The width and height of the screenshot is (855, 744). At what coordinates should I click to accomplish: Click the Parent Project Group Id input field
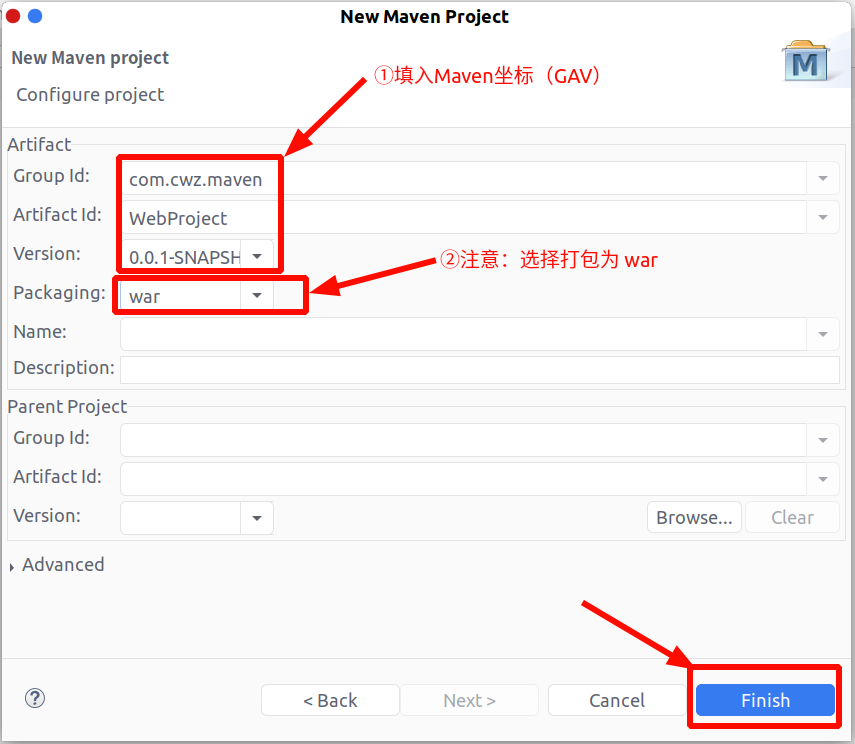[463, 440]
